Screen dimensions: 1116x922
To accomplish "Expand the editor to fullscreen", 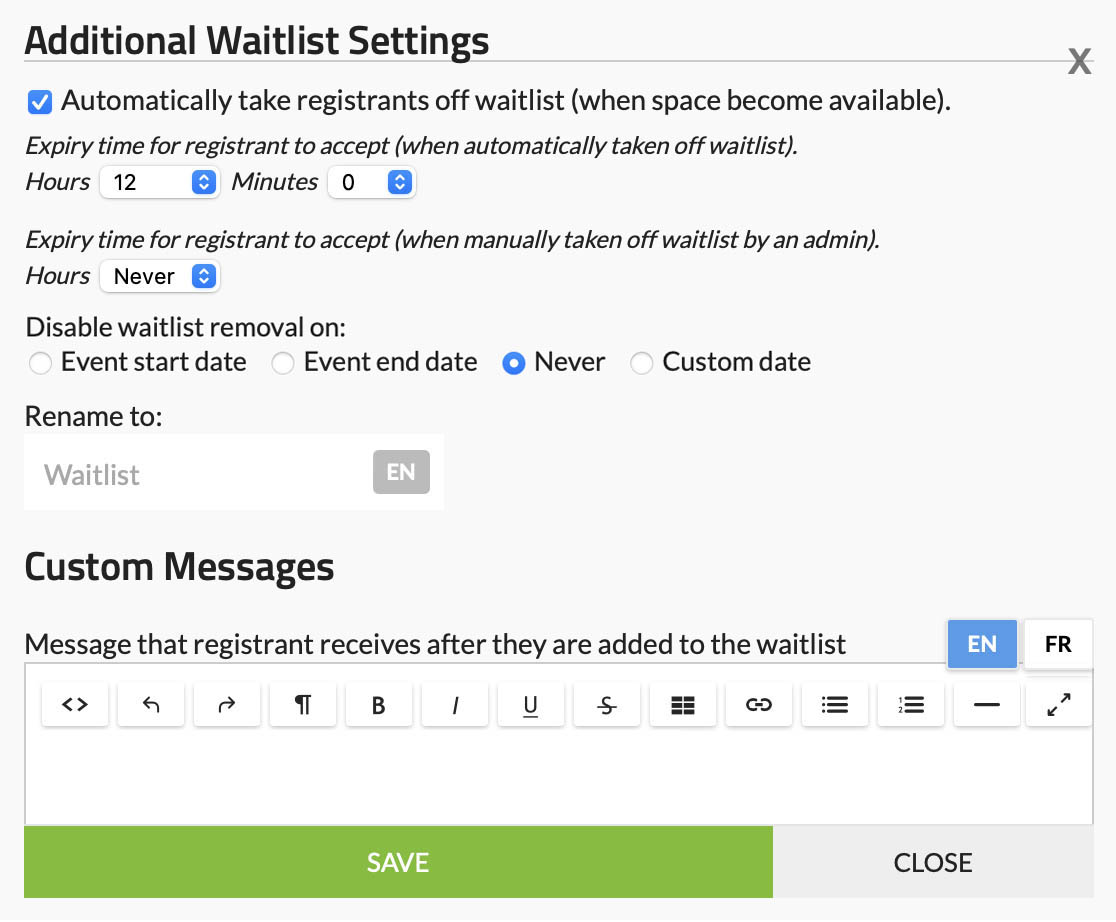I will 1059,705.
